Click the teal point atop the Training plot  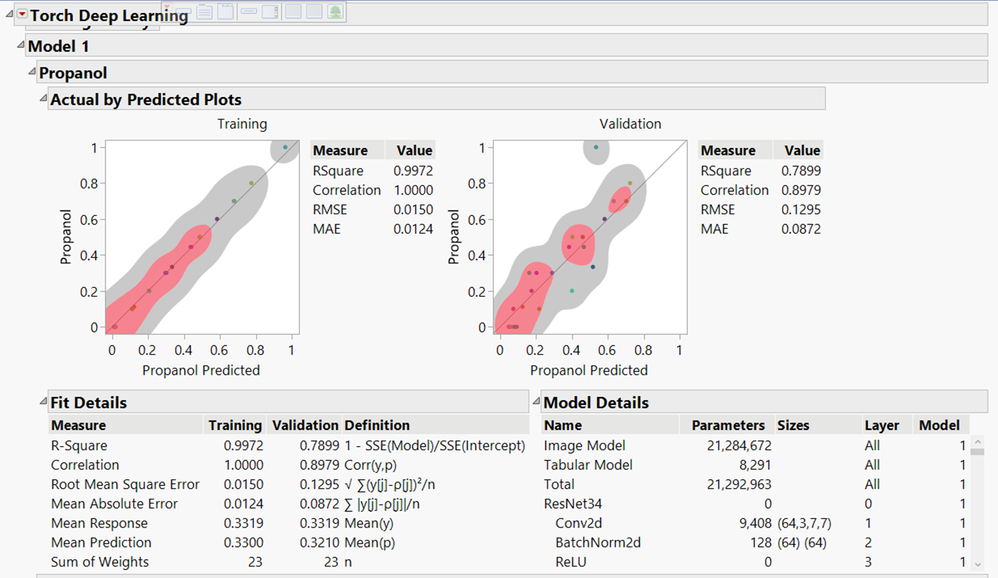point(285,147)
